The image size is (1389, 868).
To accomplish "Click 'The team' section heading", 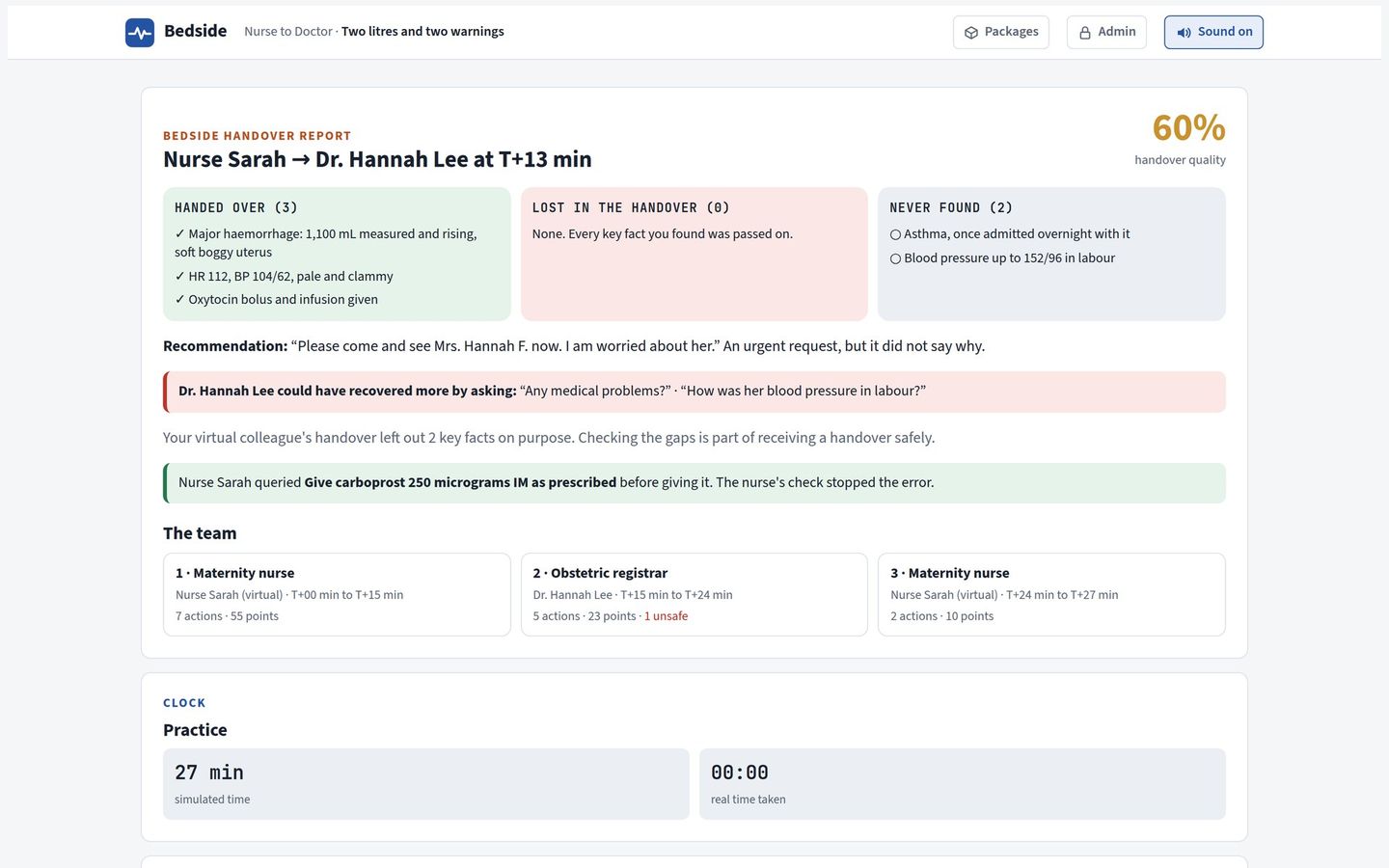I will (x=200, y=533).
